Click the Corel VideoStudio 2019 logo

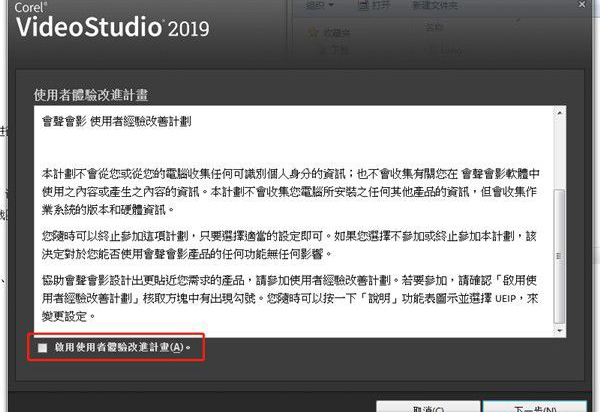[x=112, y=21]
